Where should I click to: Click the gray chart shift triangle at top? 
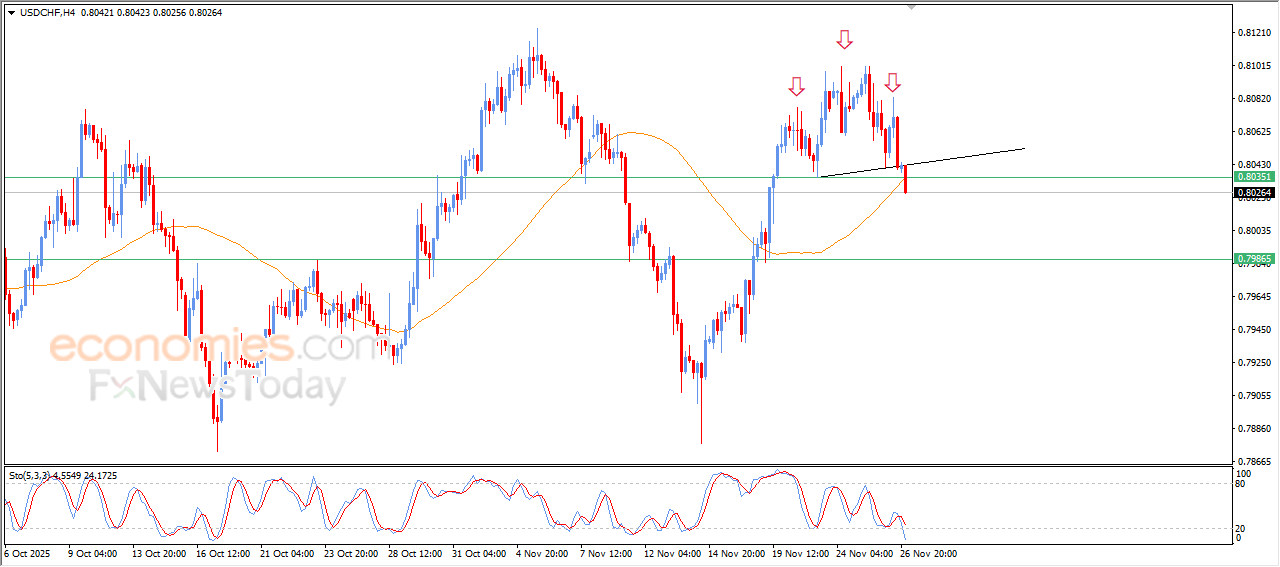[x=910, y=6]
